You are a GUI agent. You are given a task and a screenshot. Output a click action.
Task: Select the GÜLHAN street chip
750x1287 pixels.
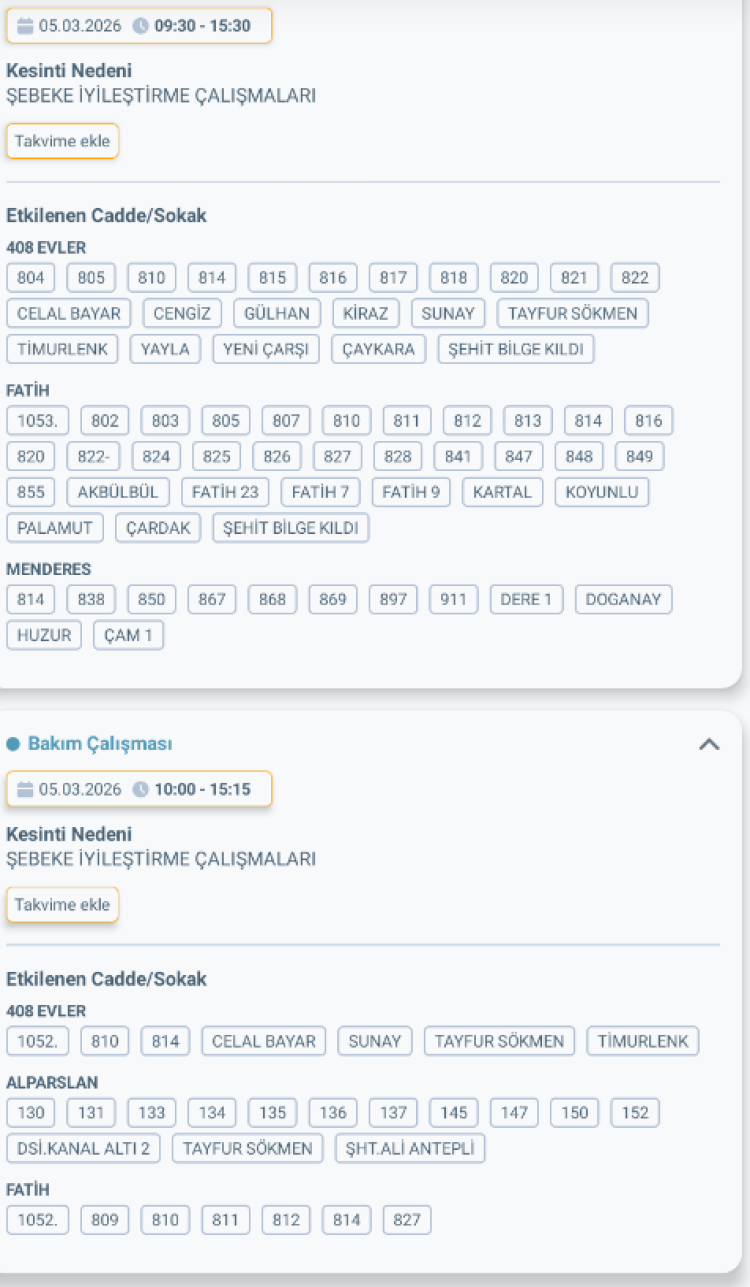click(277, 313)
